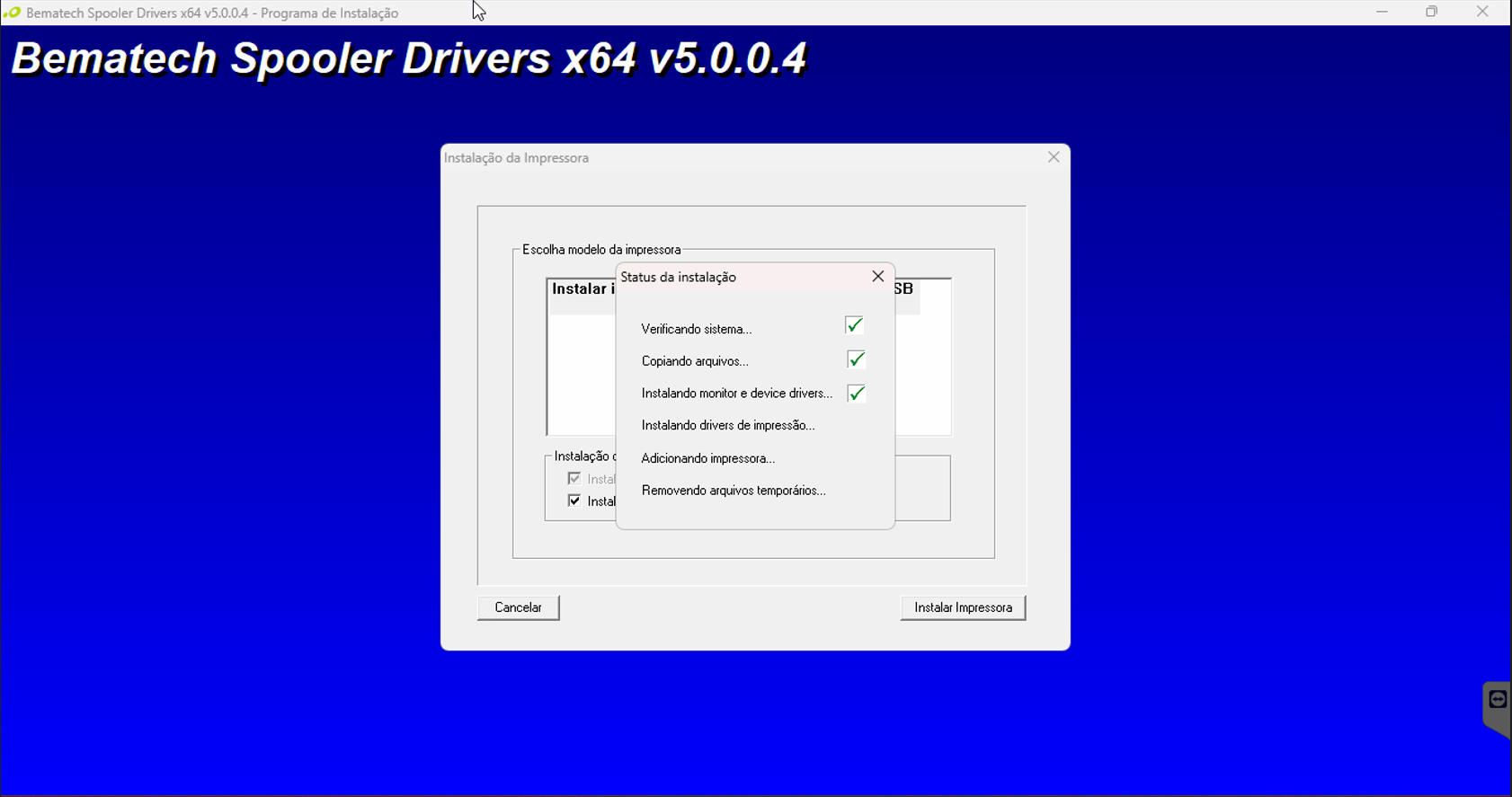Click the Instalar Impressora button

[963, 607]
